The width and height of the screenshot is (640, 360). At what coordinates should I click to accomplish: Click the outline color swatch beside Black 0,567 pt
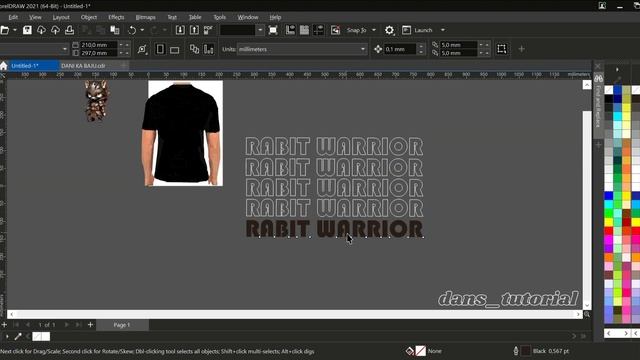point(526,351)
